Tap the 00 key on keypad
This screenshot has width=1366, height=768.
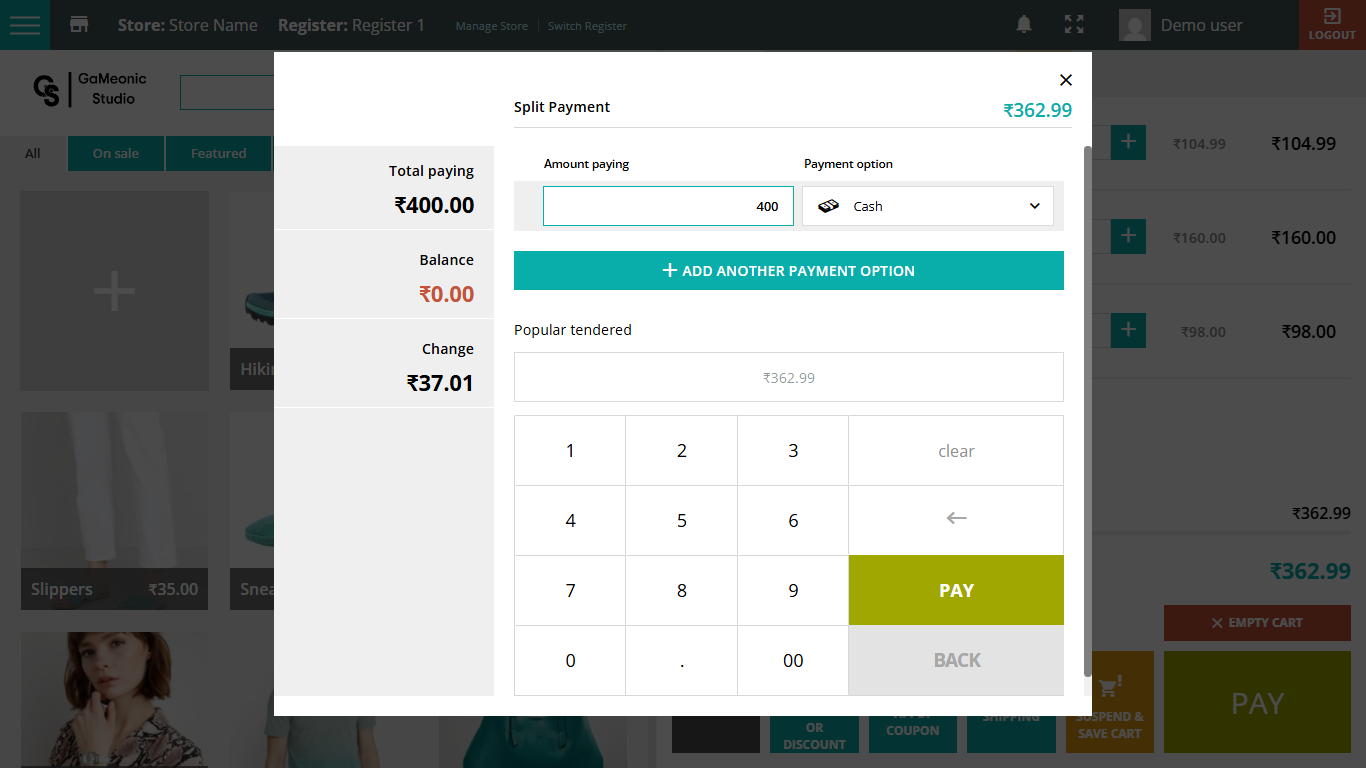(793, 661)
